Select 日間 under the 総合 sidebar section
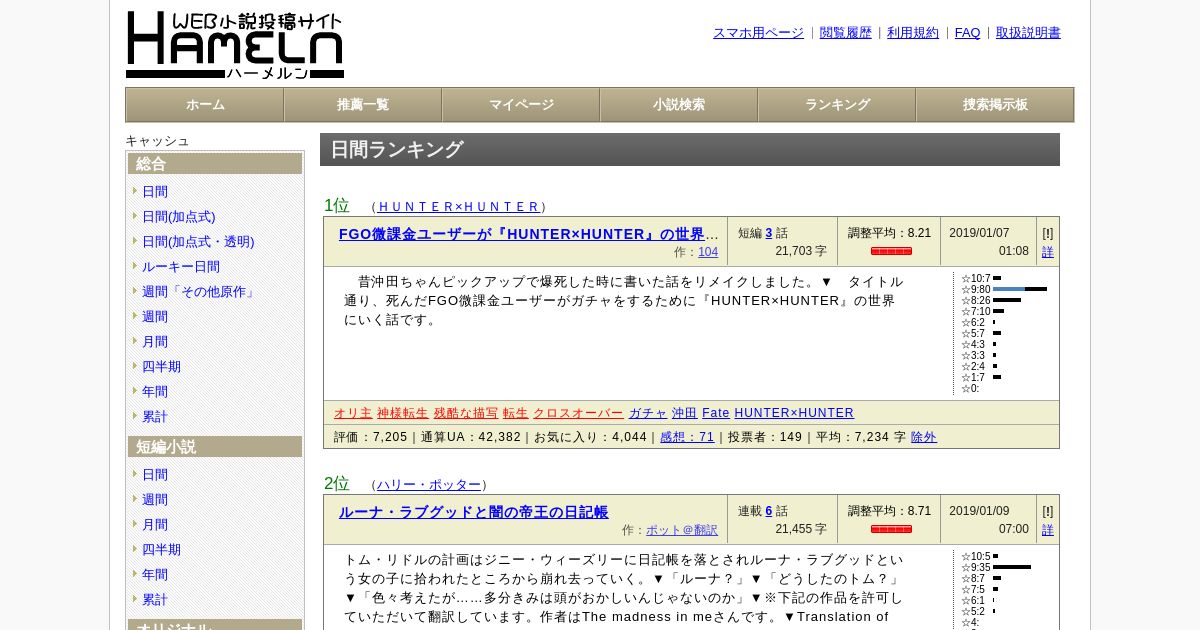 [155, 192]
